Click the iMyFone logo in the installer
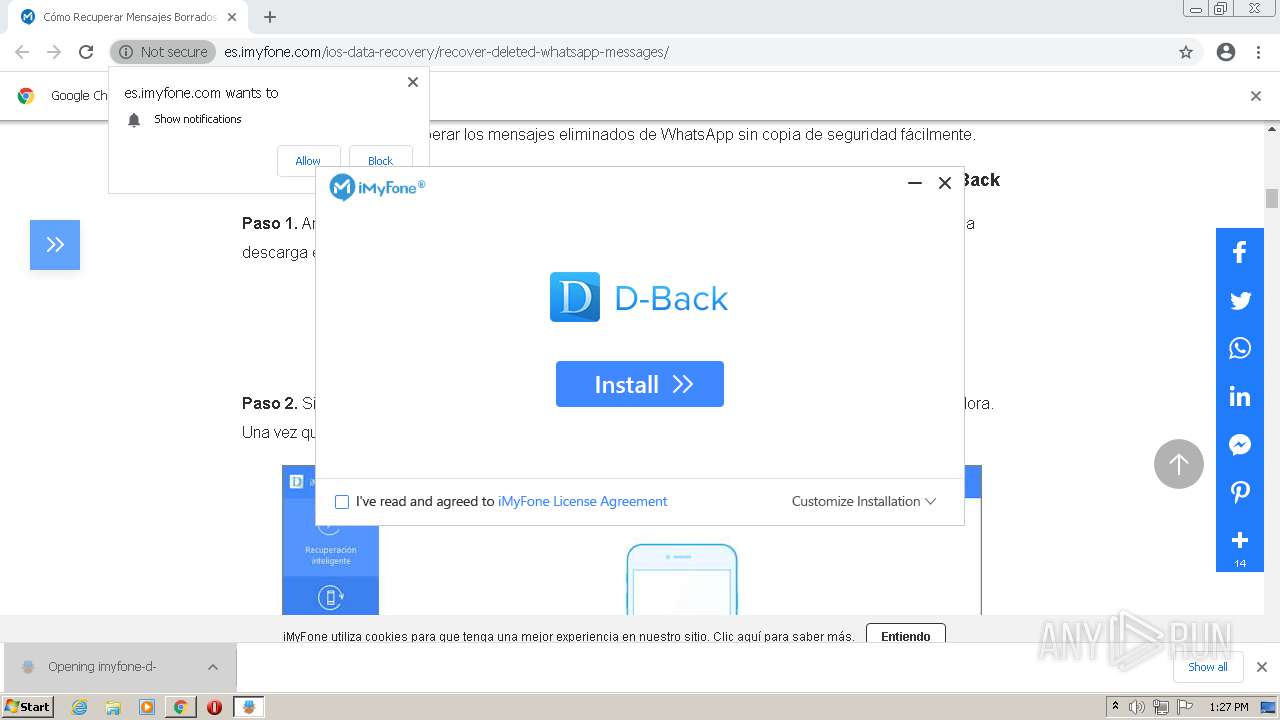Image resolution: width=1280 pixels, height=720 pixels. 378,187
